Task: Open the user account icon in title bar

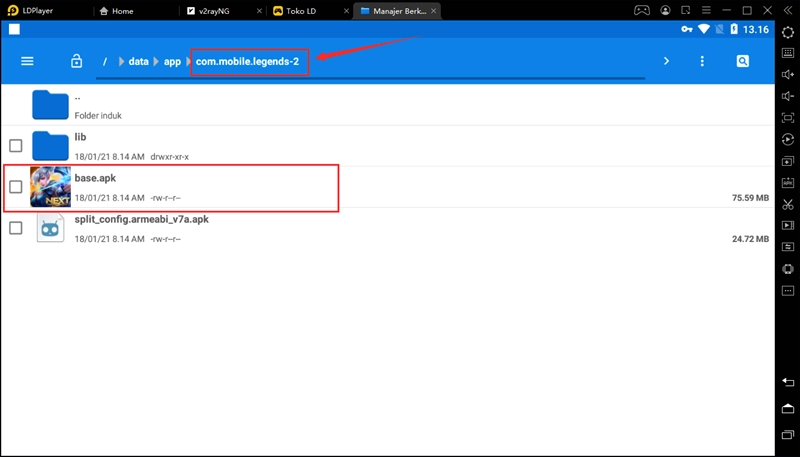Action: (665, 10)
